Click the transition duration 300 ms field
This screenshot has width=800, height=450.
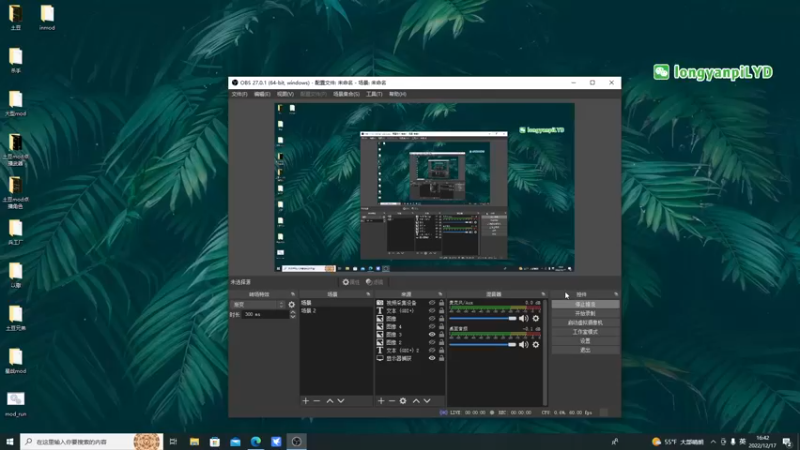[265, 315]
